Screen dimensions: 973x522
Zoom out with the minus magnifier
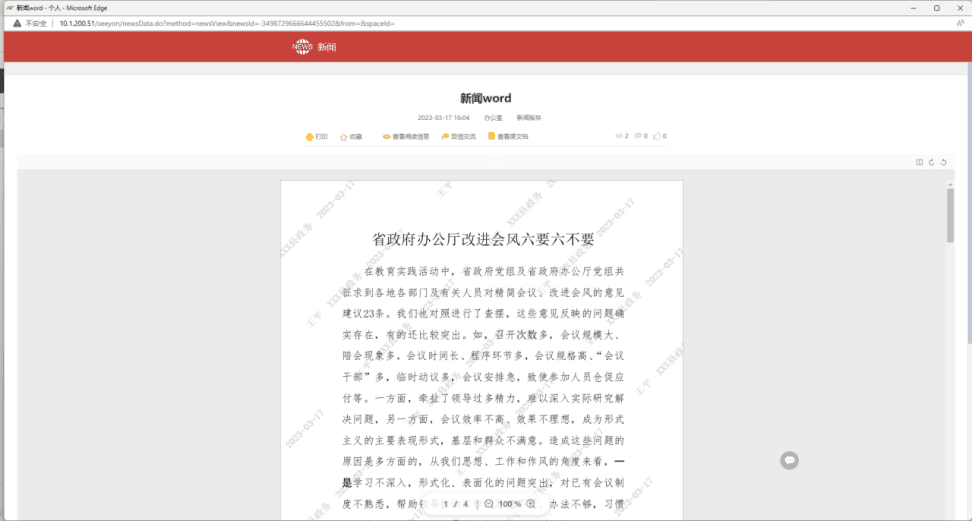[x=489, y=504]
